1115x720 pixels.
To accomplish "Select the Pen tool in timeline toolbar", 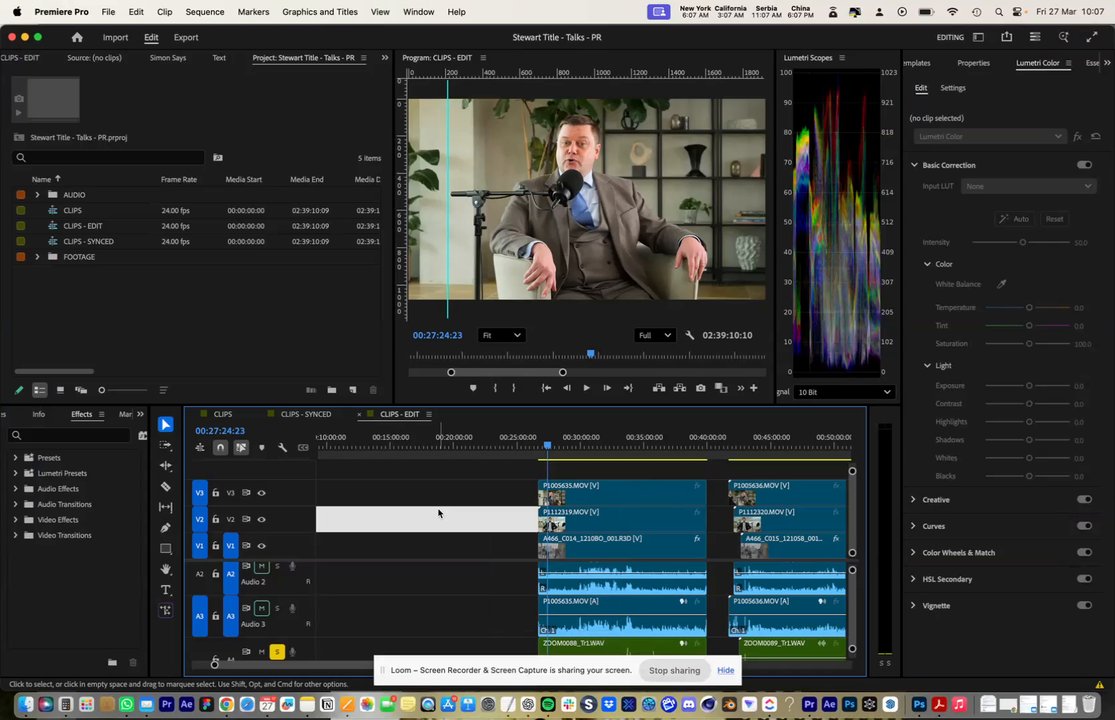I will [x=166, y=528].
